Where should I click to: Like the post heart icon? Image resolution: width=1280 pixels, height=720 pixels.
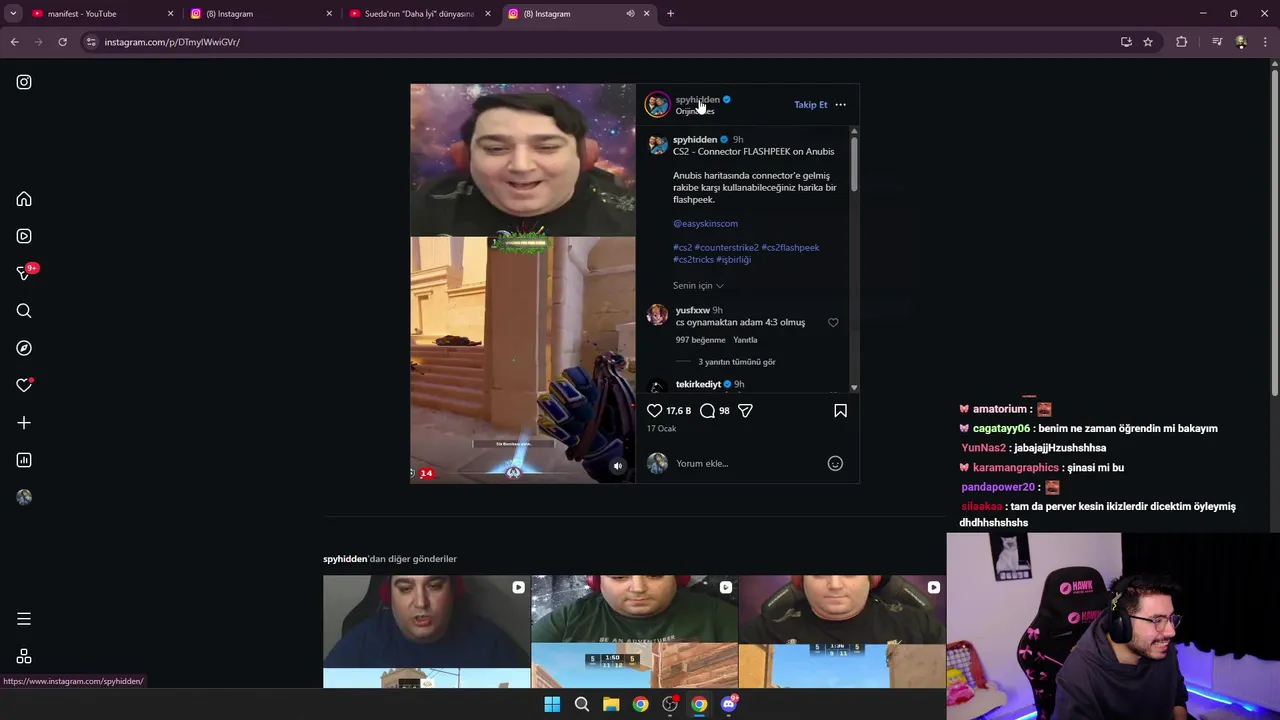tap(654, 410)
